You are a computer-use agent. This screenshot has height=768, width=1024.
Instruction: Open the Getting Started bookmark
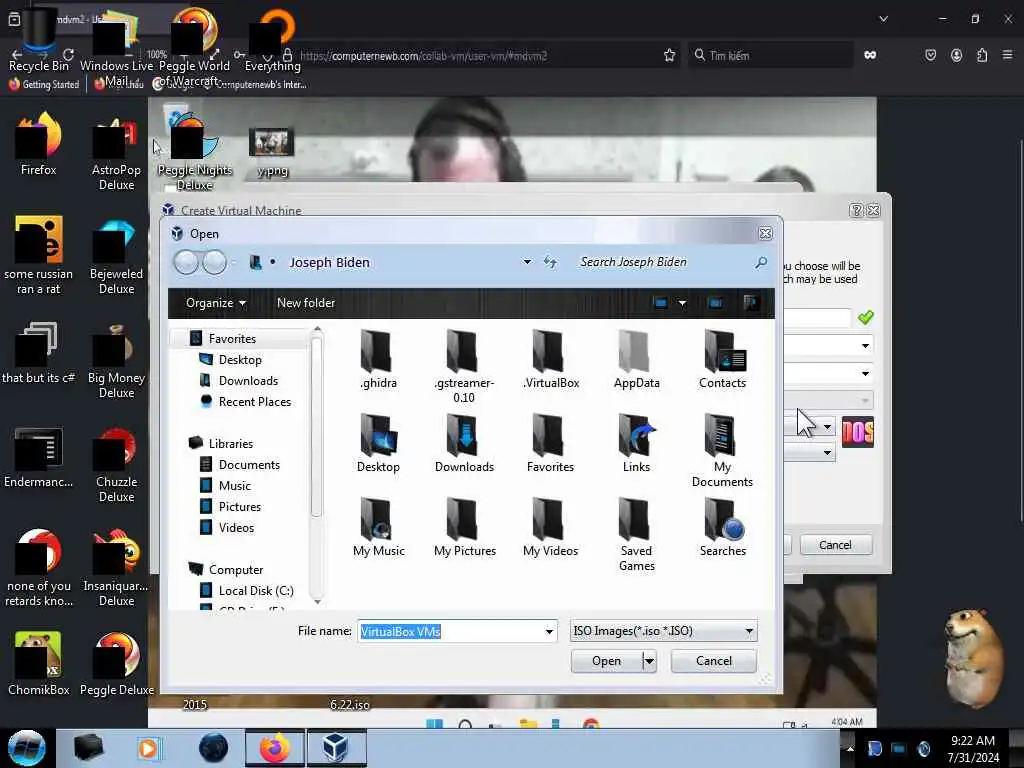click(x=44, y=85)
